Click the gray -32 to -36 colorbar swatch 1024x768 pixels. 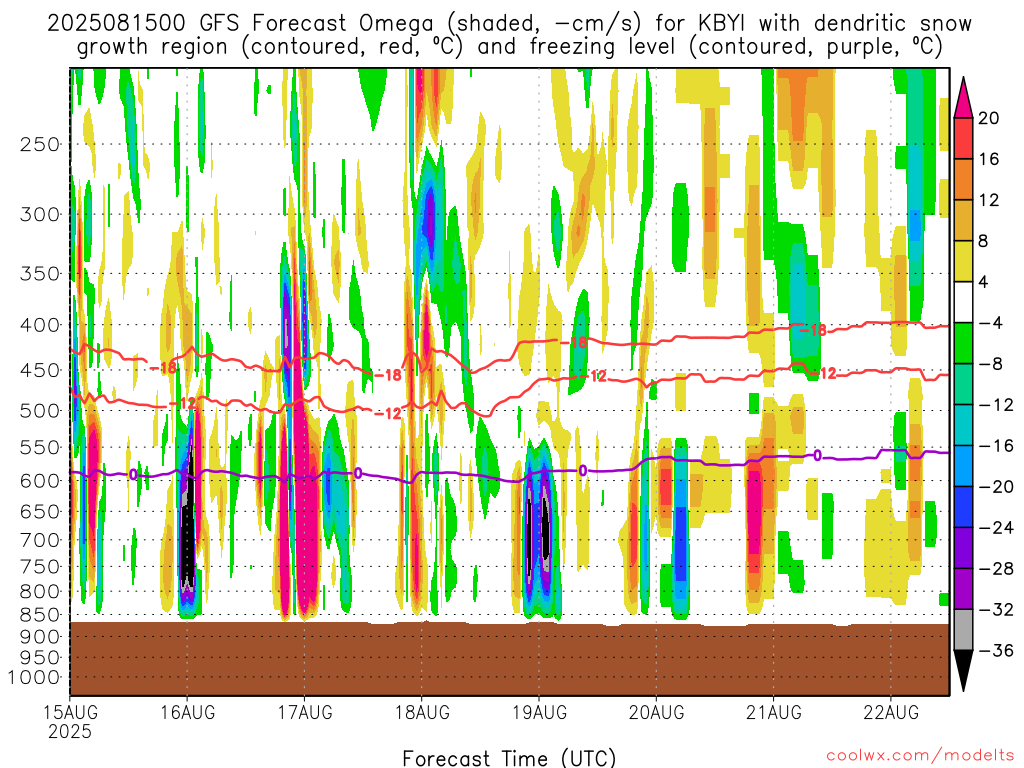[x=963, y=630]
